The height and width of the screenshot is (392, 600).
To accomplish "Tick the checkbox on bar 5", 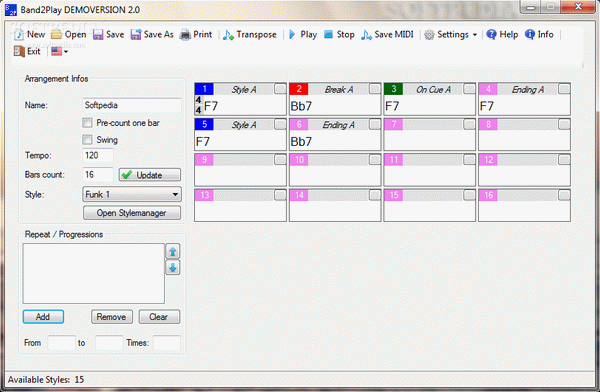I will [280, 124].
